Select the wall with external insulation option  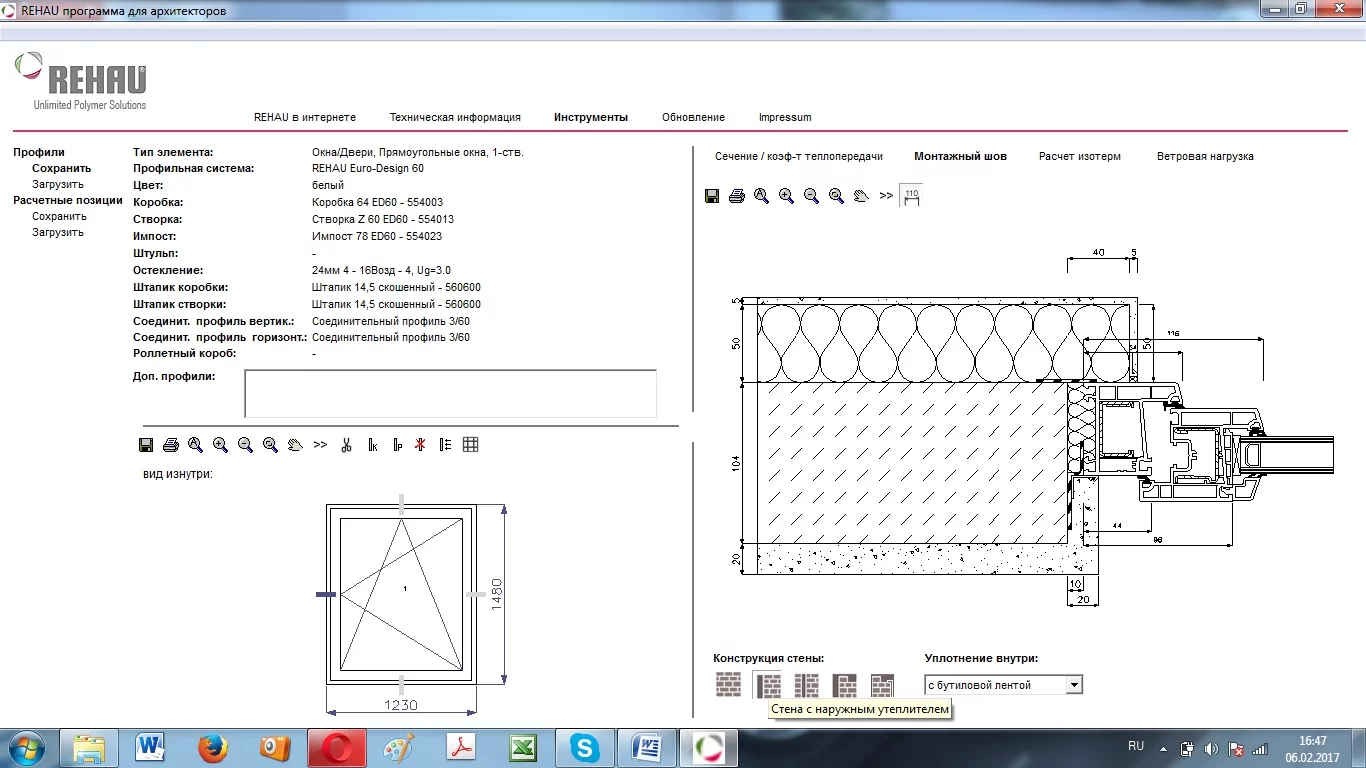pyautogui.click(x=768, y=685)
